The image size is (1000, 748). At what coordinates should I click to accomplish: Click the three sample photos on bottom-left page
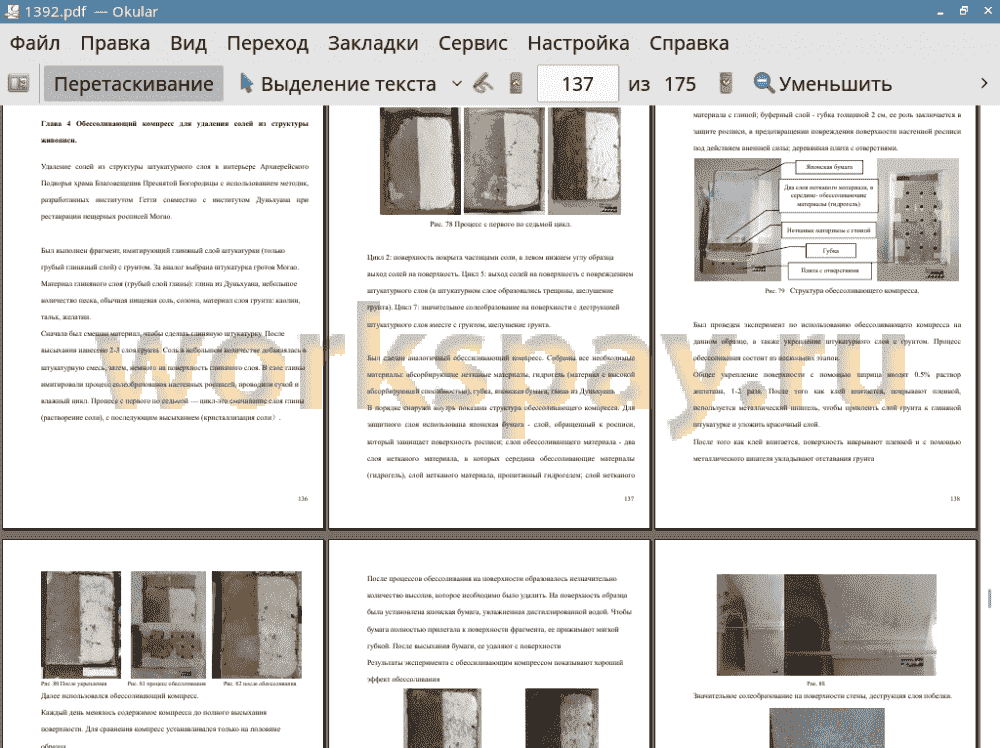172,625
